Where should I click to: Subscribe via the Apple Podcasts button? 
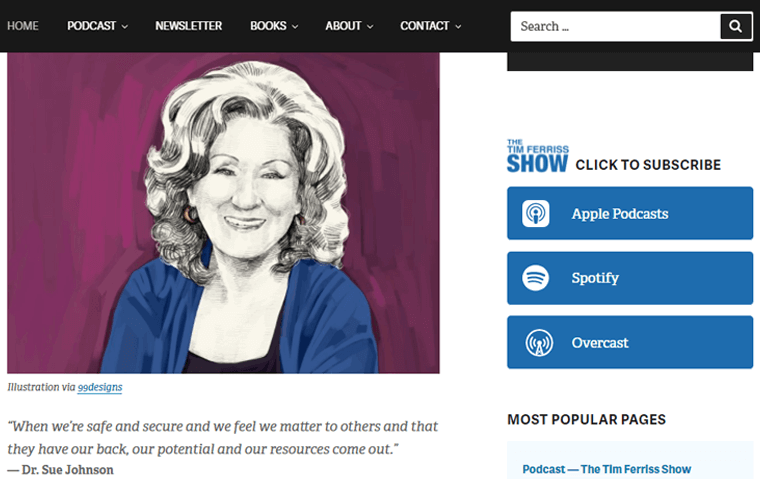pyautogui.click(x=630, y=213)
